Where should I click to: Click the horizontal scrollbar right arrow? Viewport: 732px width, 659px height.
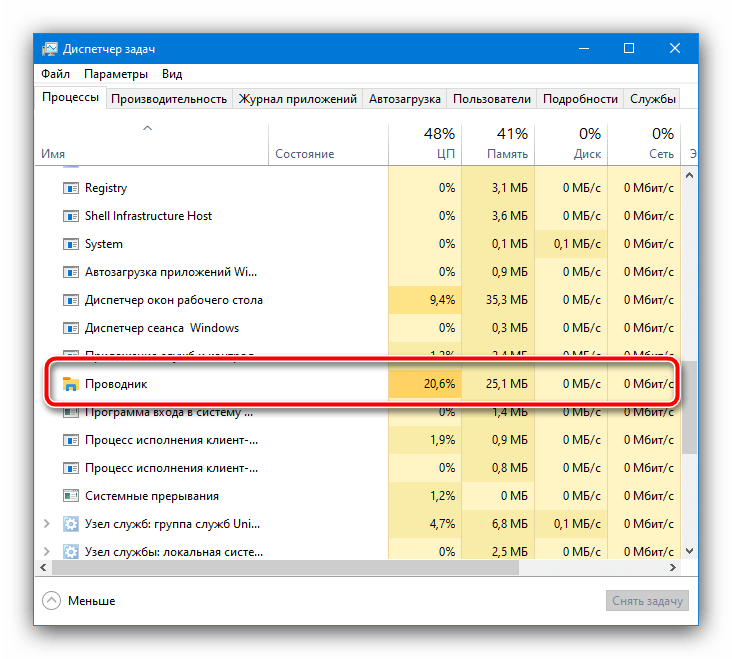(x=673, y=568)
